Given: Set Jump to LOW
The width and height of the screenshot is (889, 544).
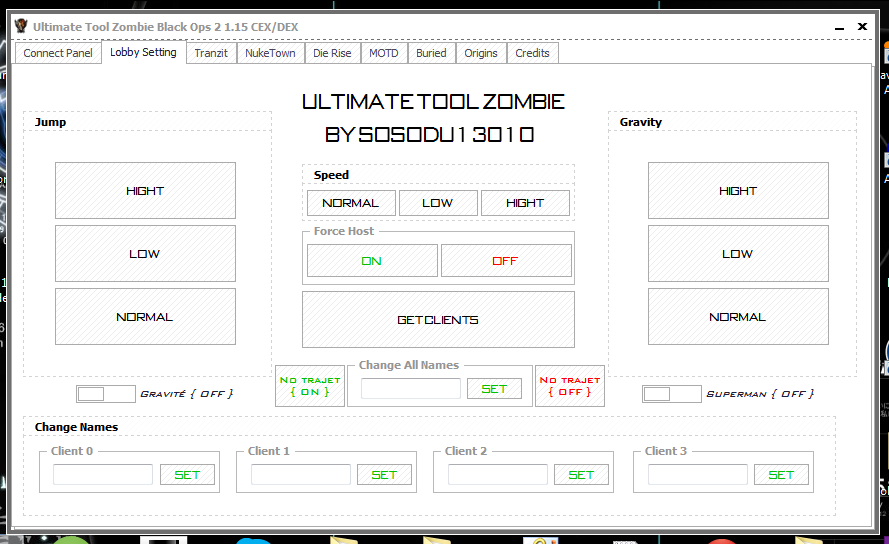Looking at the screenshot, I should [x=145, y=254].
